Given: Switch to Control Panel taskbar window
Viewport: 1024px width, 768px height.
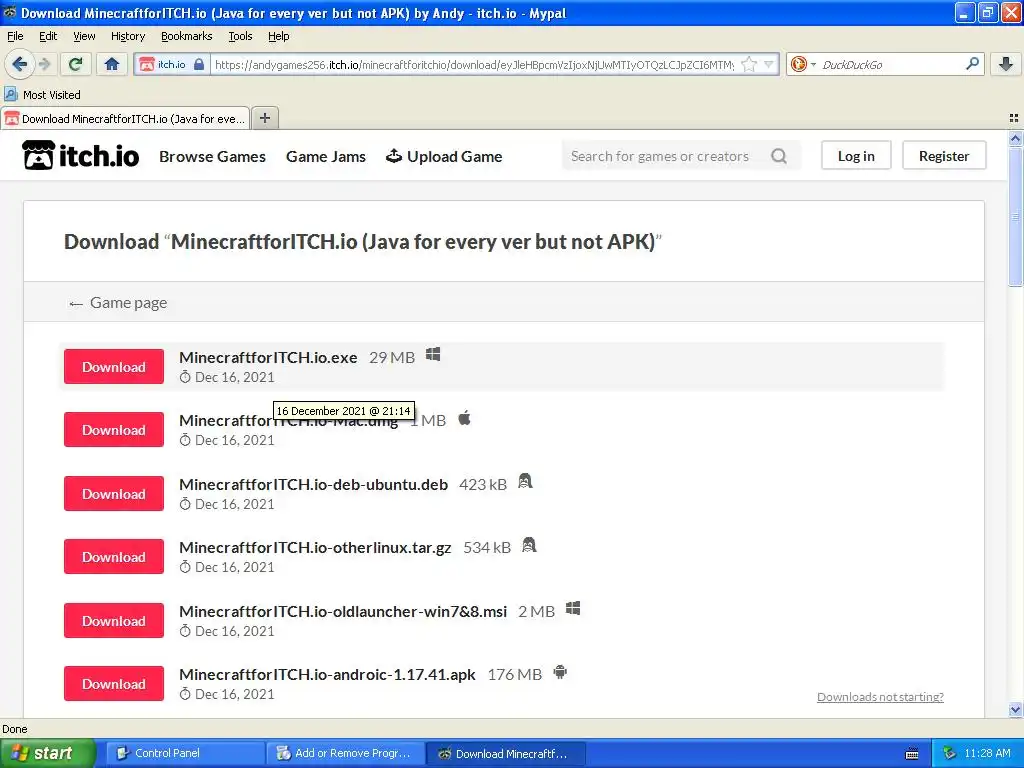Looking at the screenshot, I should (185, 753).
